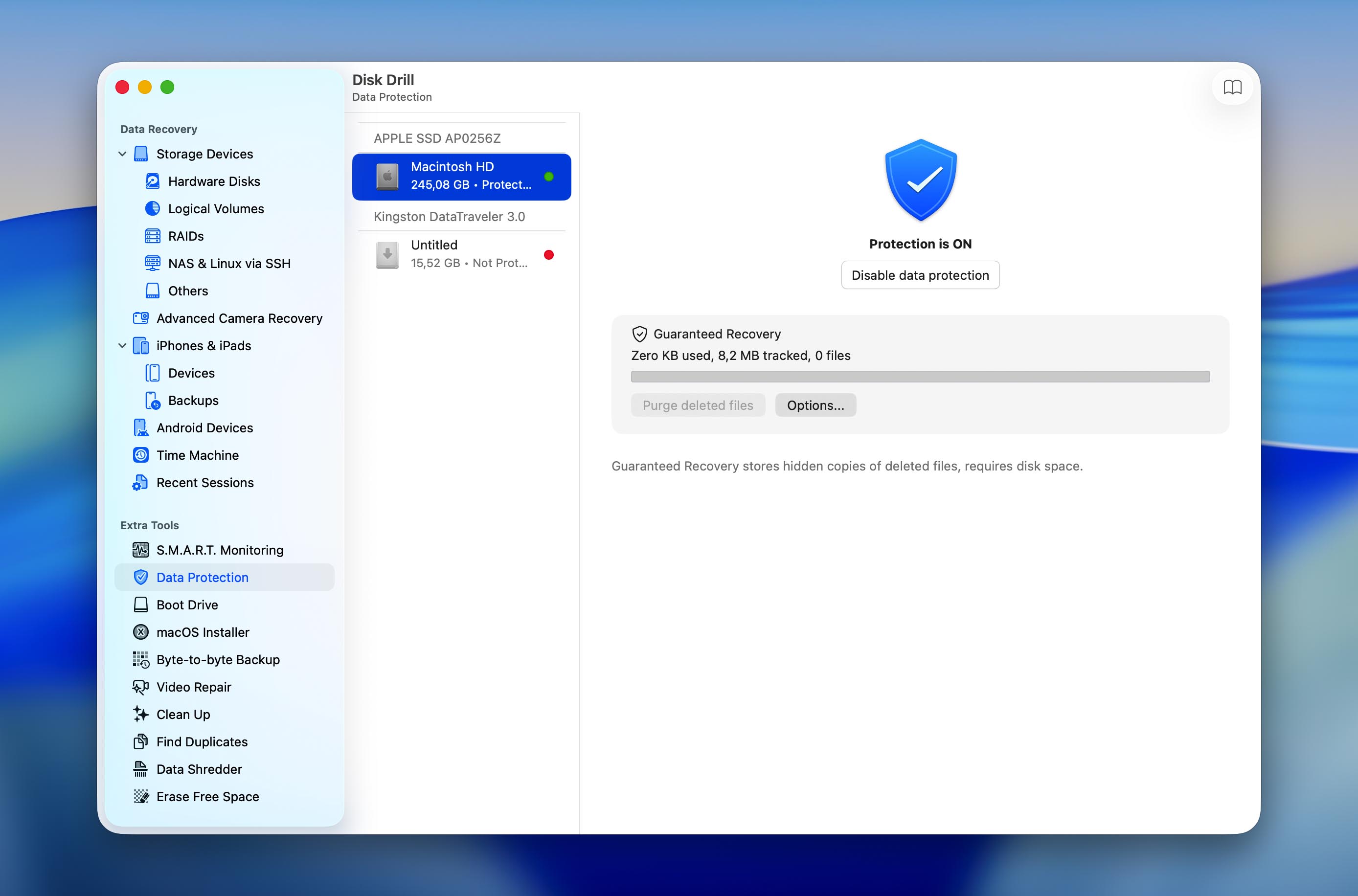This screenshot has height=896, width=1358.
Task: Select the Macintosh HD volume
Action: coord(461,177)
